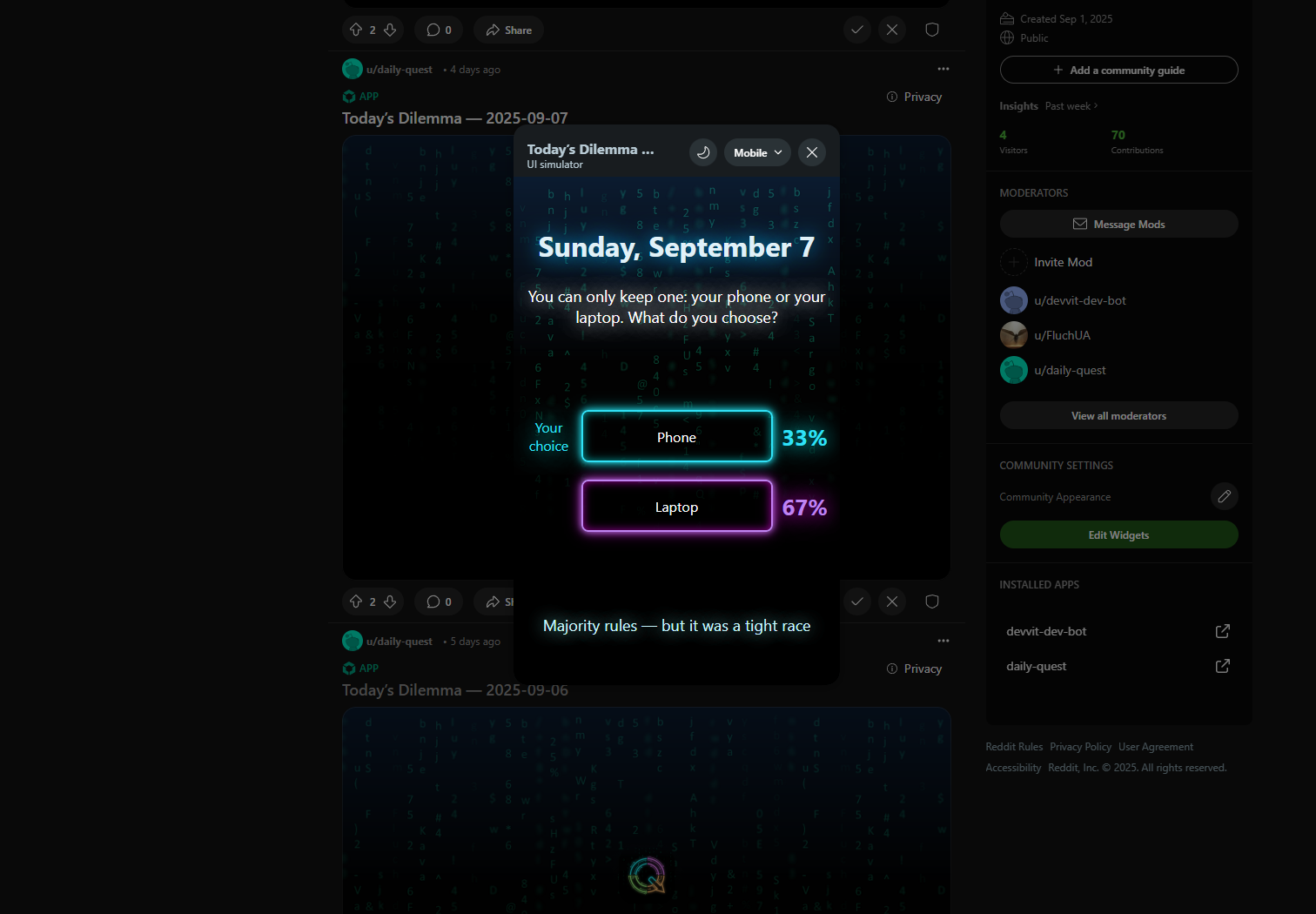The image size is (1316, 914).
Task: Open Privacy info for 2025-09-06 post
Action: 914,669
